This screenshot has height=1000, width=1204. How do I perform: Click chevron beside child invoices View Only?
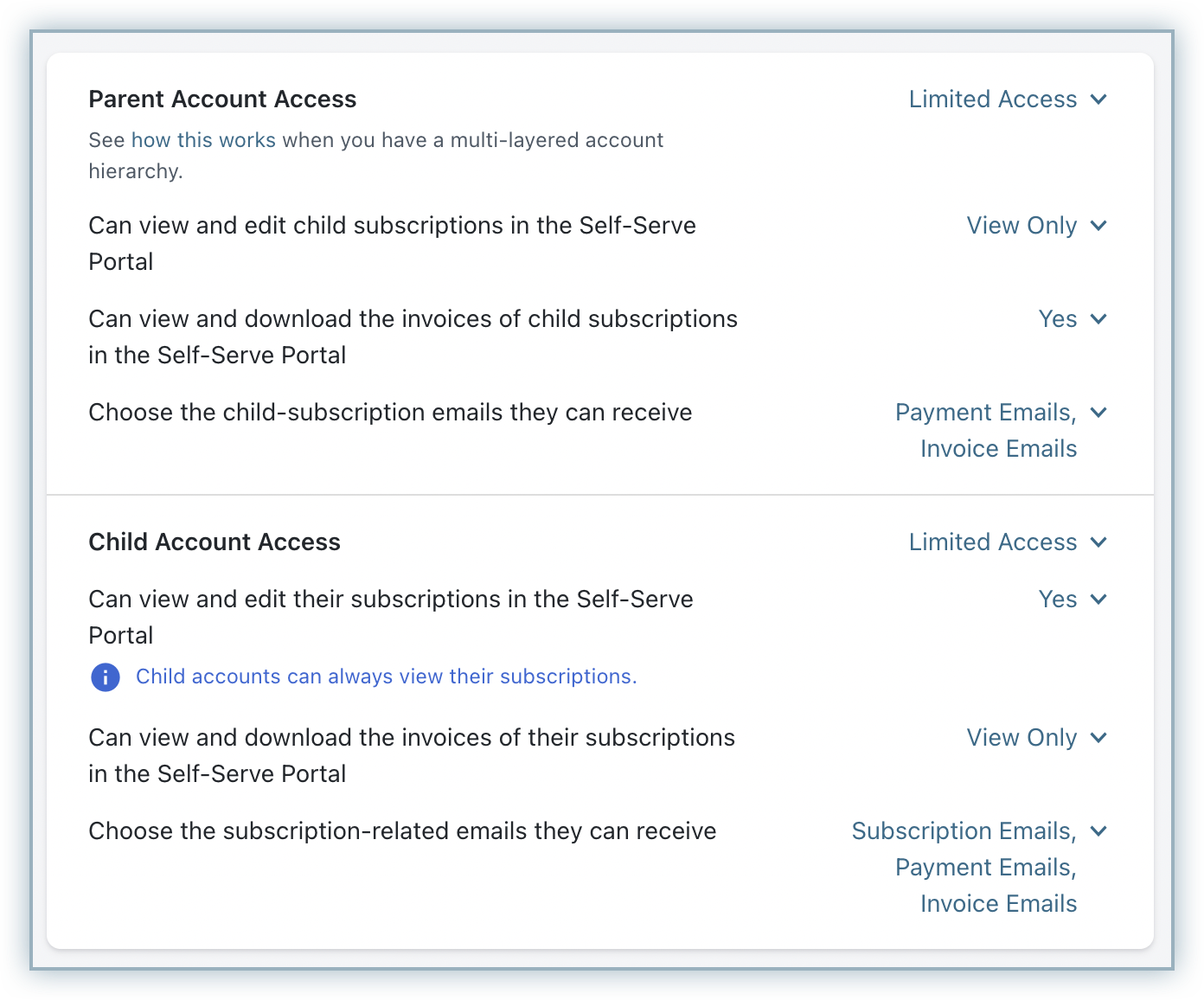point(1098,738)
